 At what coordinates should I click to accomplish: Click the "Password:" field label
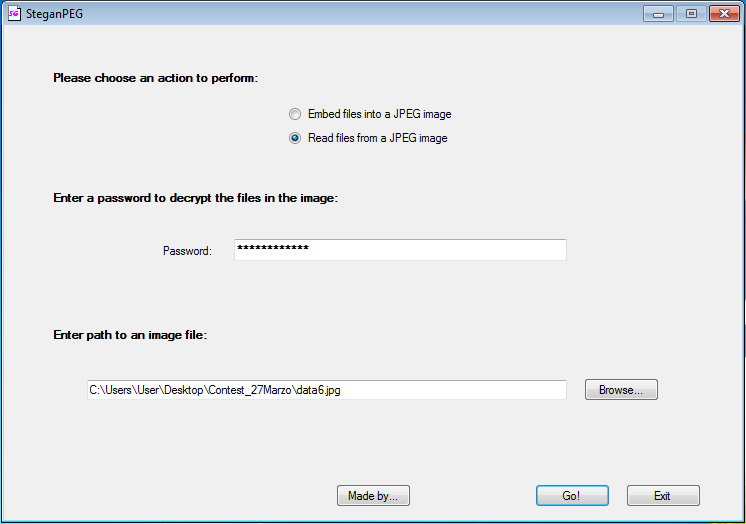click(x=187, y=251)
